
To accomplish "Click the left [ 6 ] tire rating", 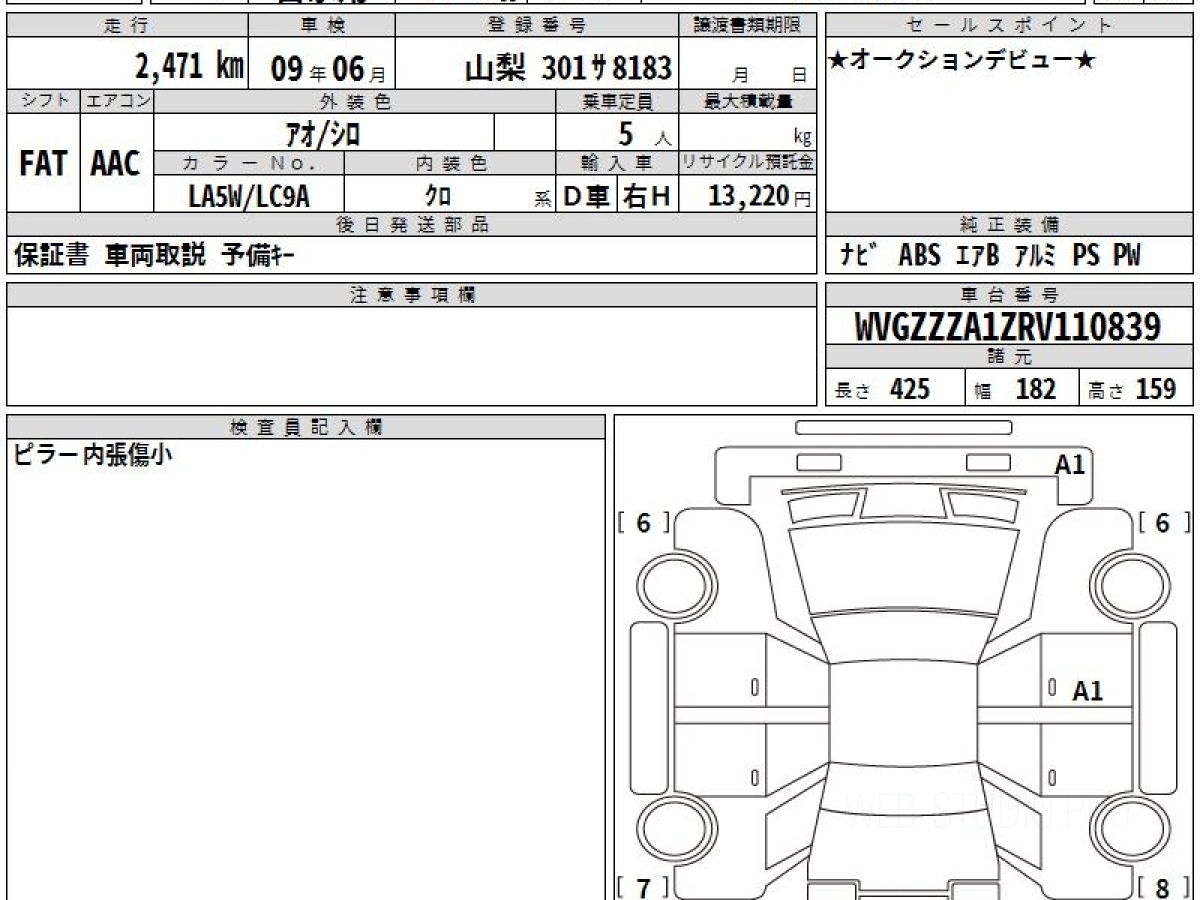I will click(x=643, y=522).
